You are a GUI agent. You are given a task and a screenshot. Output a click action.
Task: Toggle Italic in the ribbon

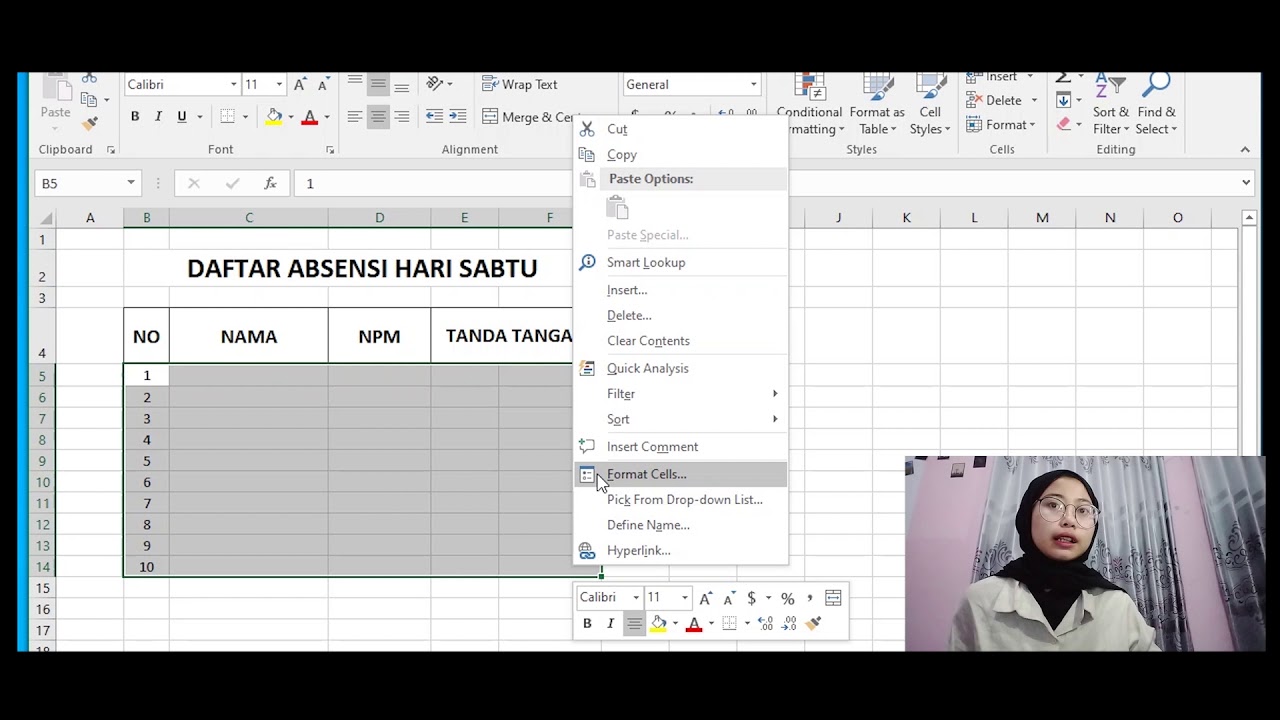[x=158, y=117]
